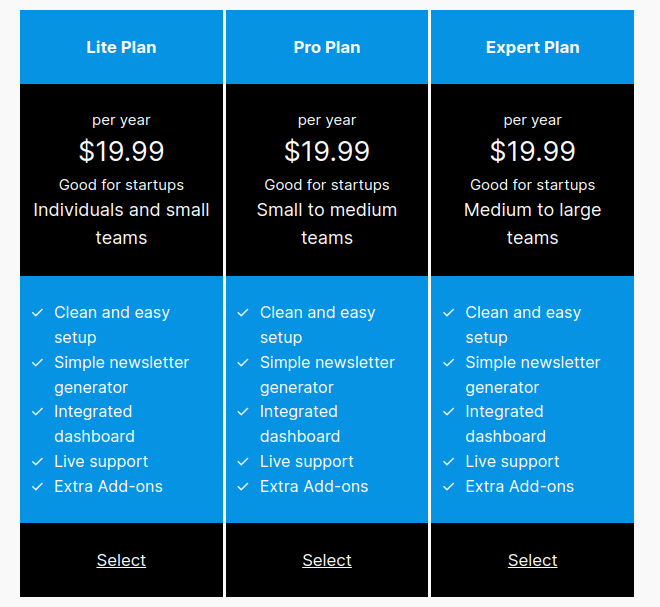660x607 pixels.
Task: Click Expert Plan's "Simple newsletter generator" feature text
Action: pos(532,375)
